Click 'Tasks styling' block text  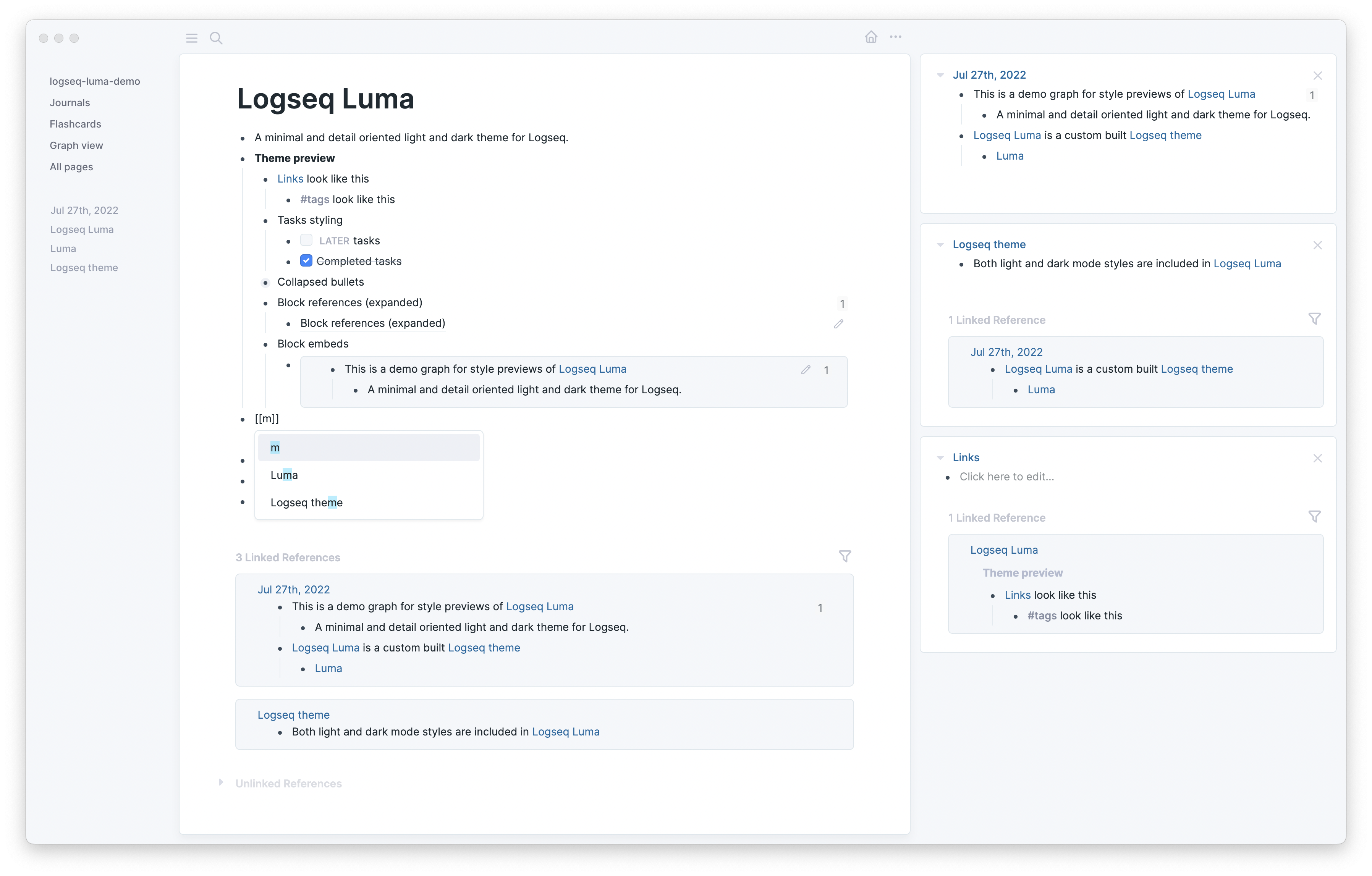coord(310,220)
